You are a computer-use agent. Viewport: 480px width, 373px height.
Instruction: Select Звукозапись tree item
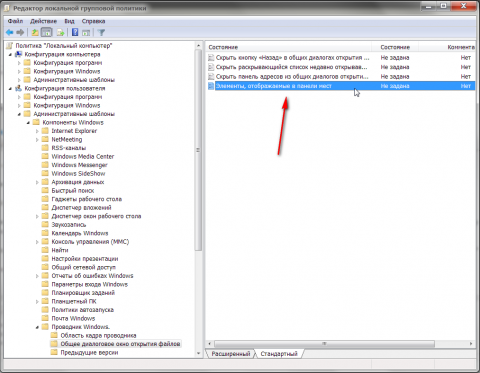coord(69,224)
